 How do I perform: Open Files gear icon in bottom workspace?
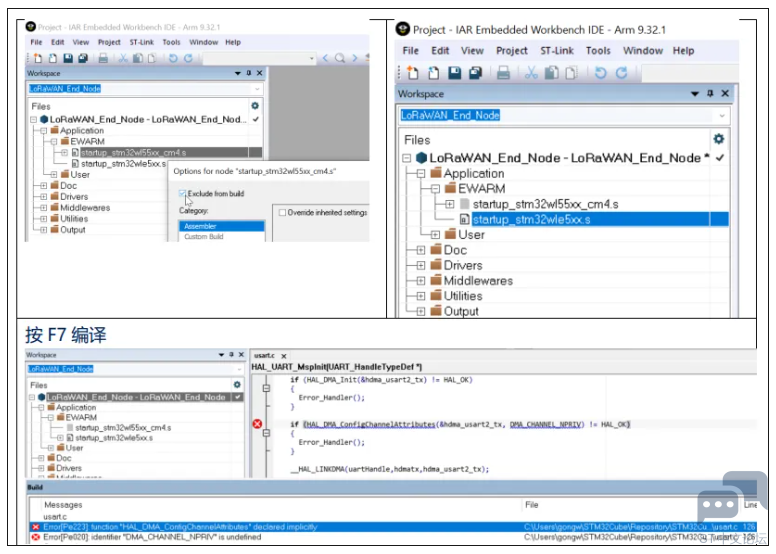[237, 384]
